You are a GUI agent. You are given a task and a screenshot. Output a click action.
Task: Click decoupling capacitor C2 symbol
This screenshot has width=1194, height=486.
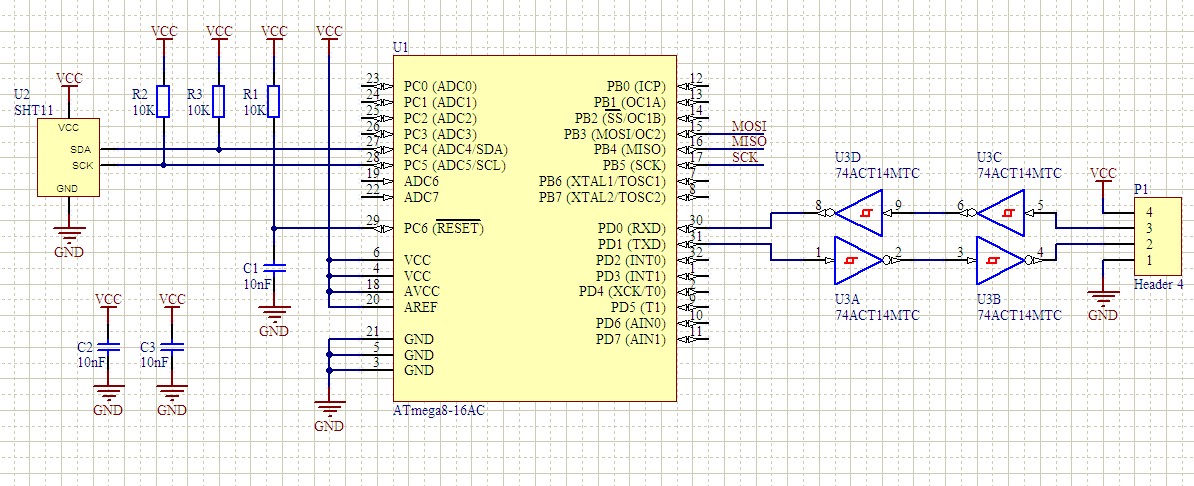pyautogui.click(x=109, y=347)
